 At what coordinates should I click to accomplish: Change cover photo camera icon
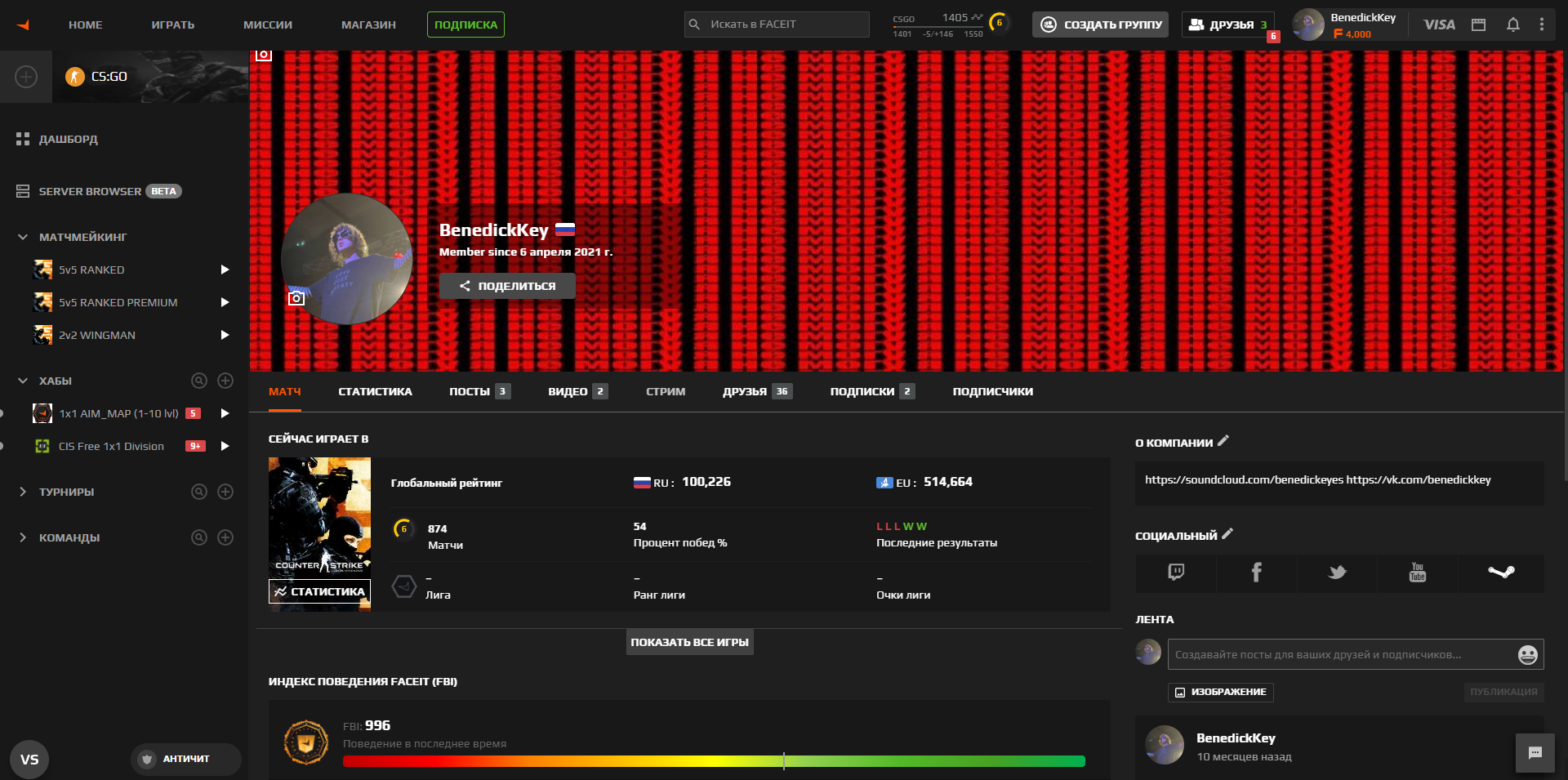263,55
